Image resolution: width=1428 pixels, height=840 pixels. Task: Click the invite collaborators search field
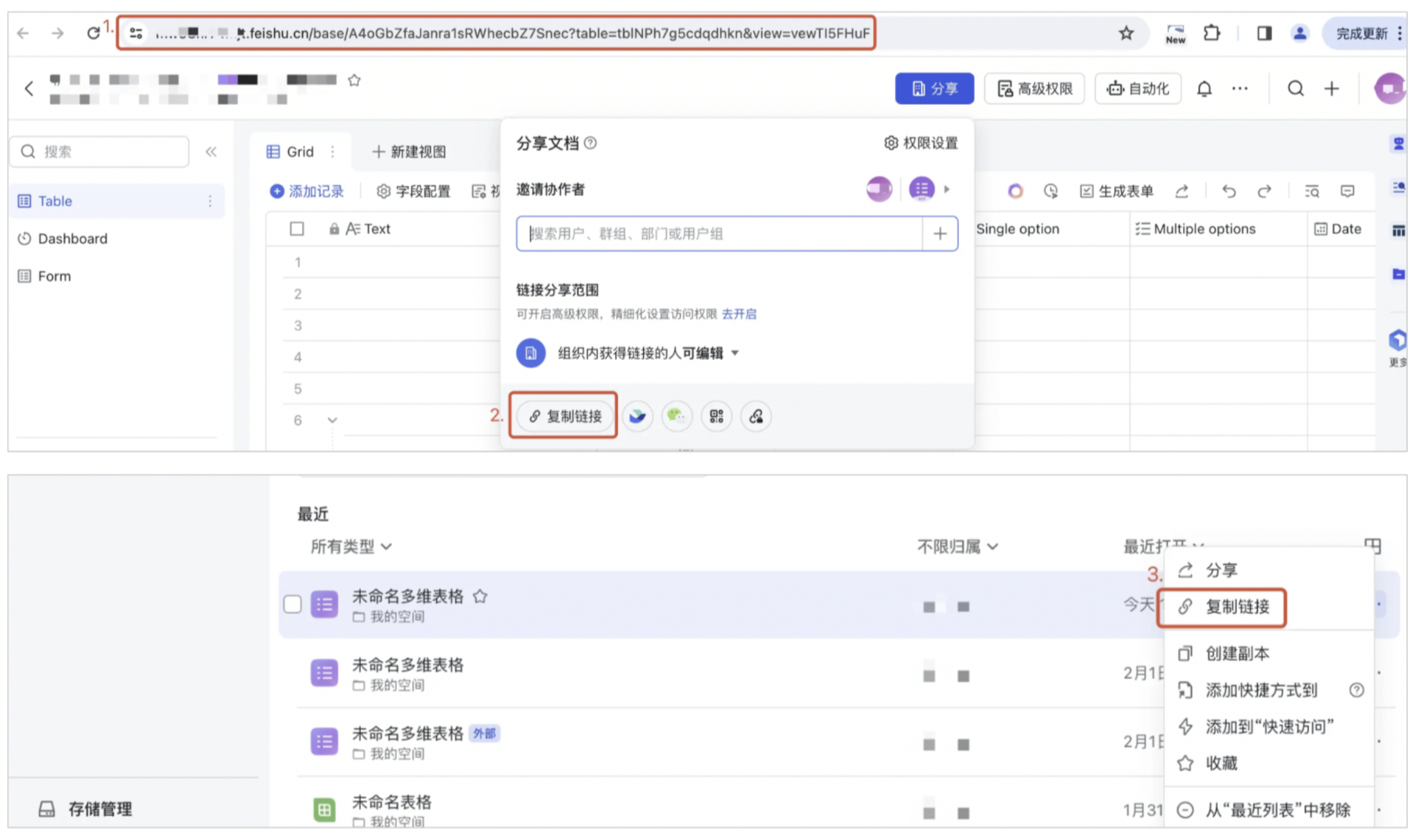point(719,234)
